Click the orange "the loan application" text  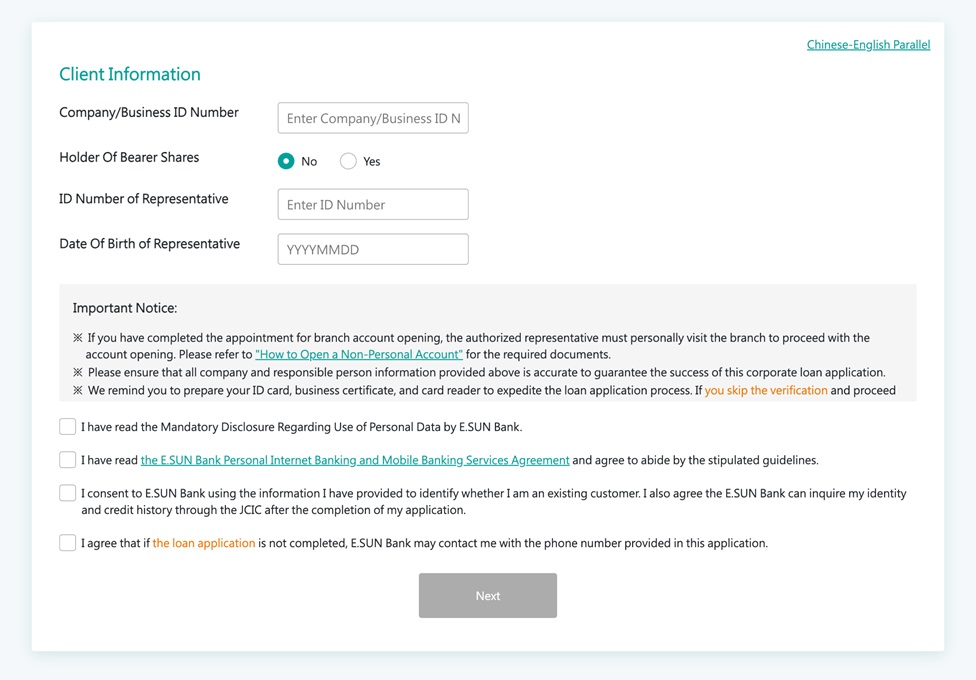(x=204, y=544)
